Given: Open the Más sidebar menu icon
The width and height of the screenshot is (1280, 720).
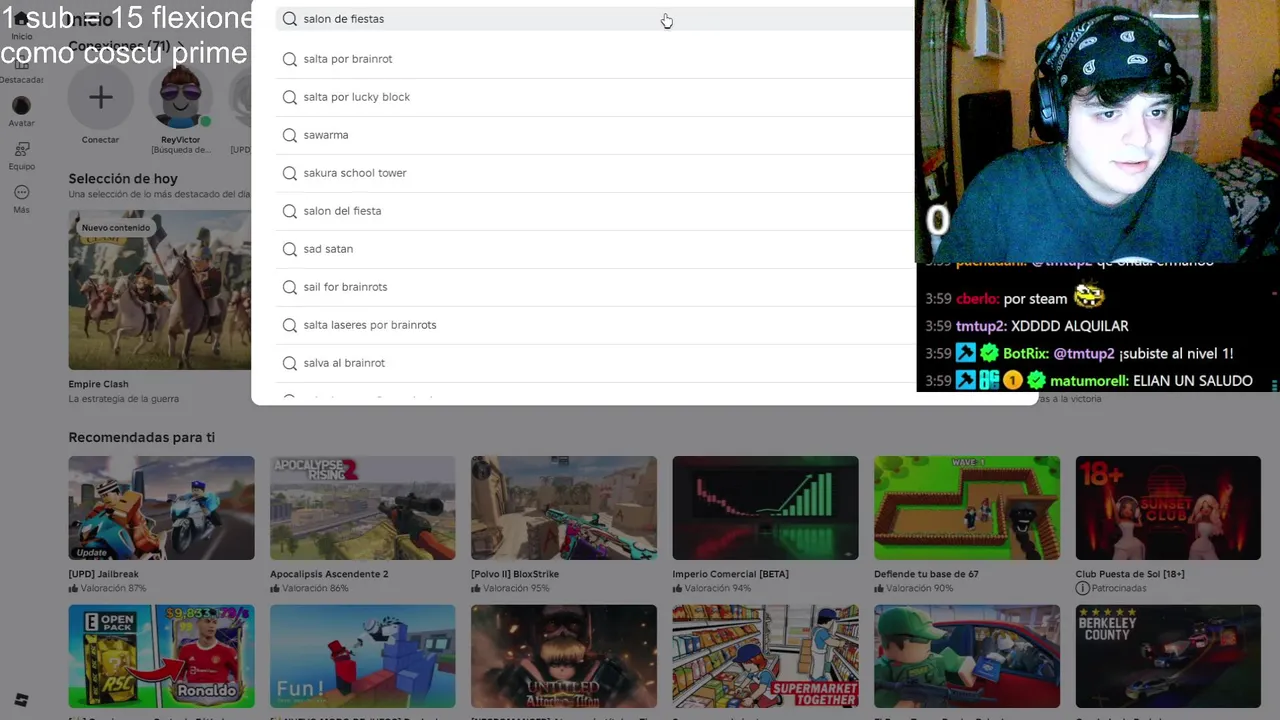Looking at the screenshot, I should pos(21,192).
